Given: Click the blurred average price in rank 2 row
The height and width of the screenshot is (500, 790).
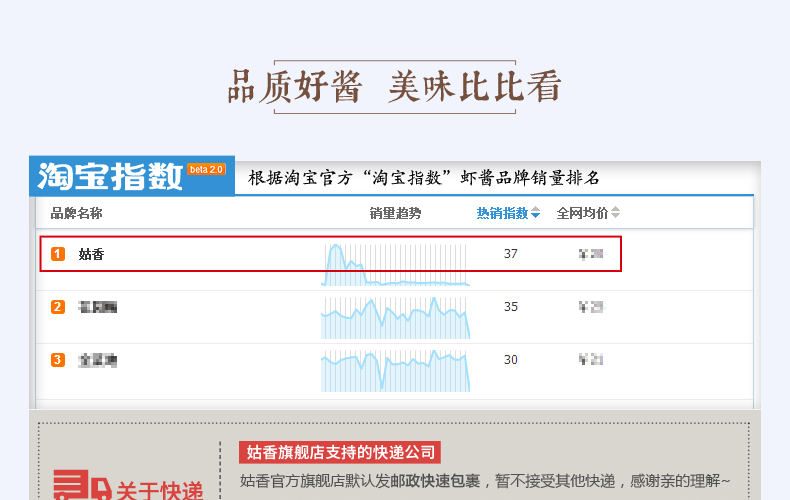Looking at the screenshot, I should click(591, 306).
